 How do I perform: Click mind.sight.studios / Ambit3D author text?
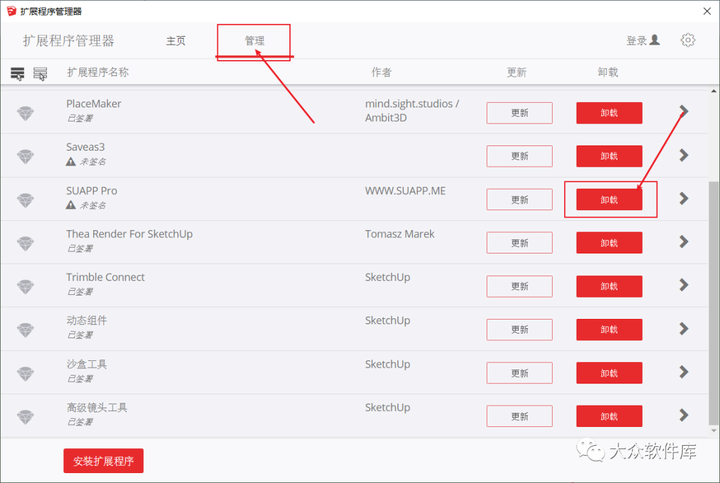pos(412,111)
